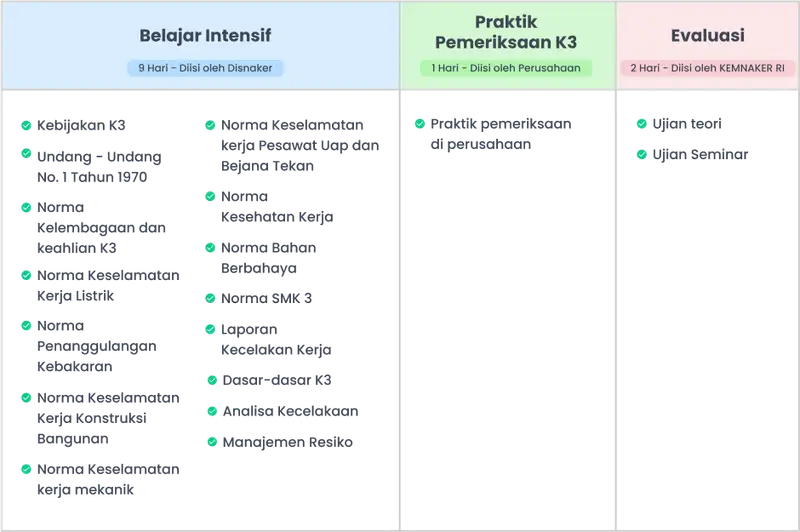Image resolution: width=800 pixels, height=532 pixels.
Task: Select the "2 Hari - Diisi oleh KEMNAKER RI" badge
Action: pos(707,68)
